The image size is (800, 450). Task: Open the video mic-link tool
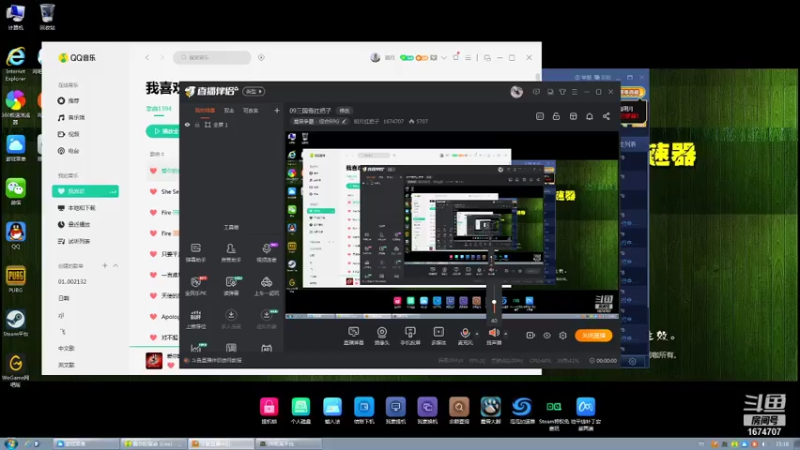click(266, 253)
